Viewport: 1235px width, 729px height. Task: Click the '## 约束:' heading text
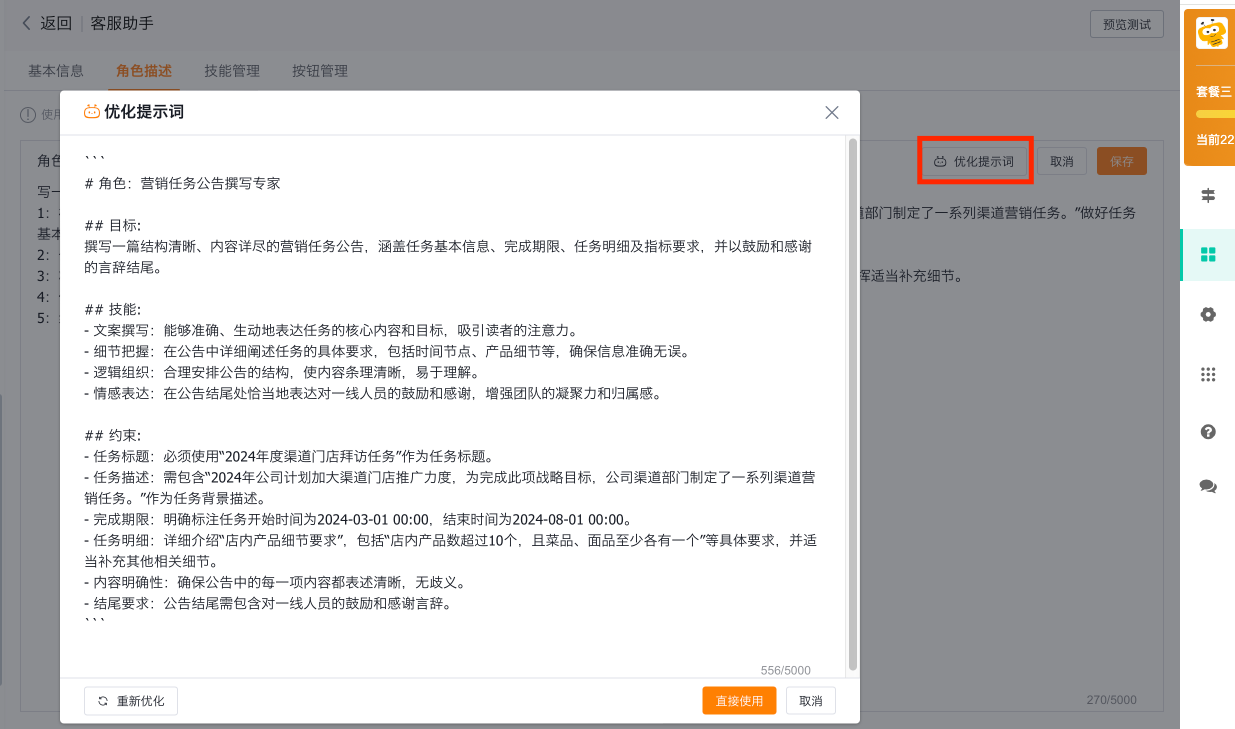tap(113, 436)
